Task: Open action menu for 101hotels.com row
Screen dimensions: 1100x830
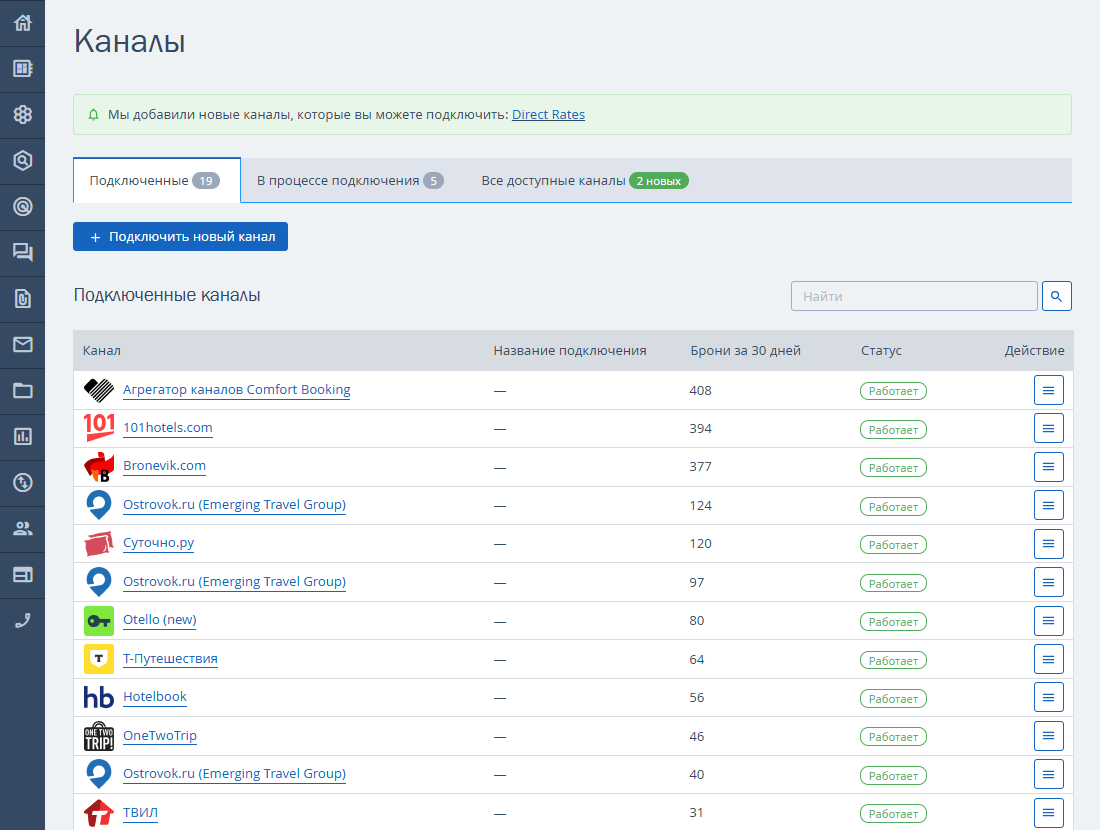Action: click(1049, 428)
